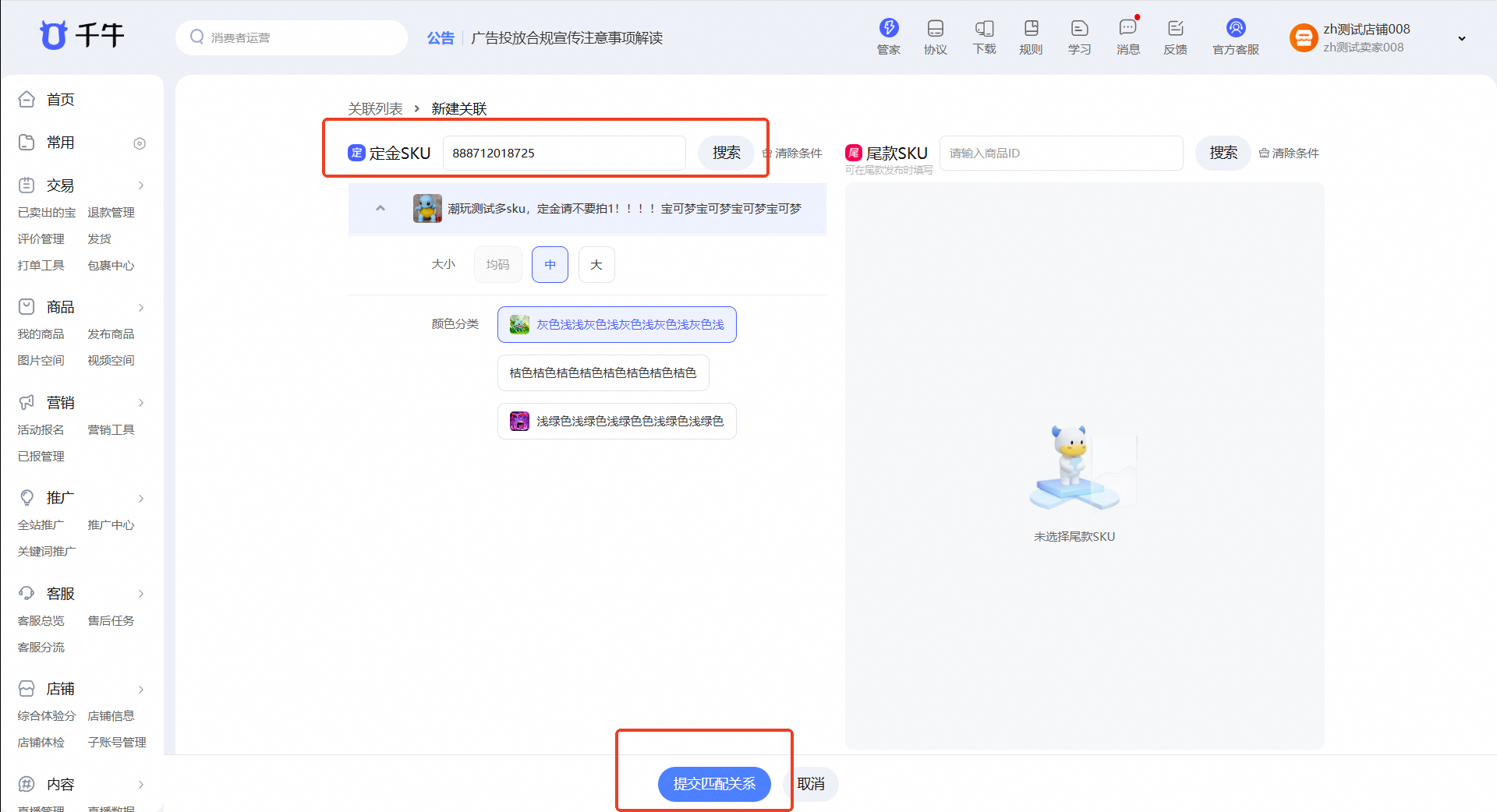This screenshot has height=812, width=1497.
Task: Click the search magnifier icon in top bar
Action: pos(197,37)
